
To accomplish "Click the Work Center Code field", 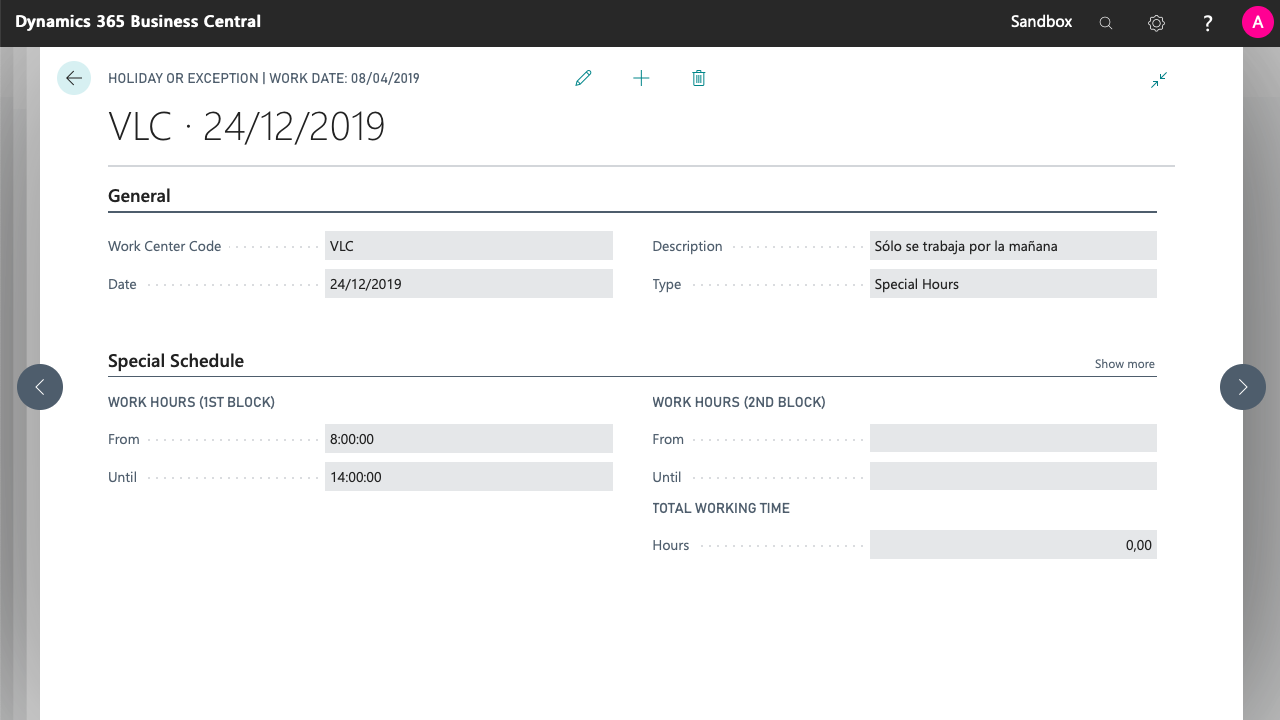I will (468, 246).
